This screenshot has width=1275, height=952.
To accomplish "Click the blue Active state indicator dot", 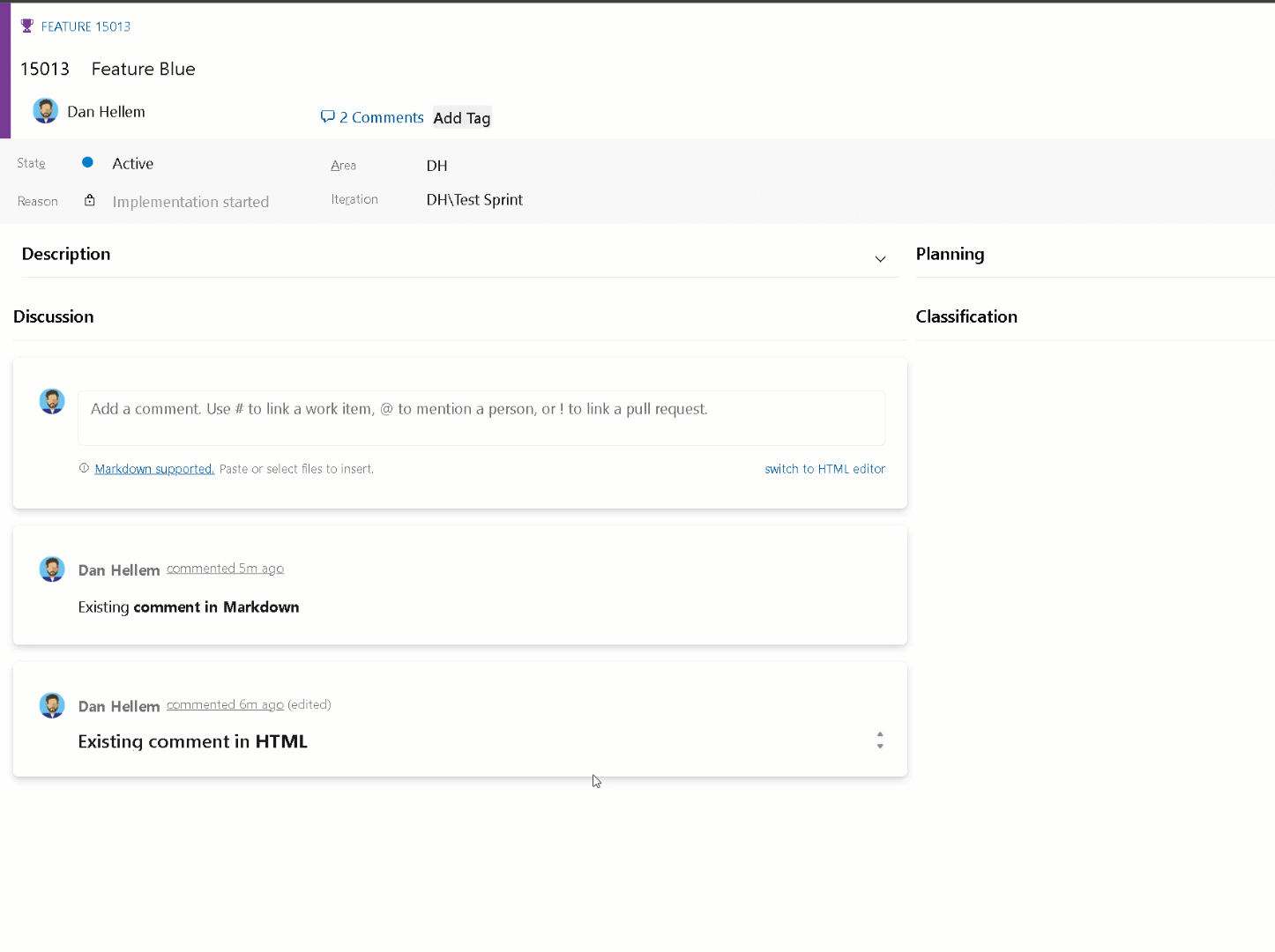I will tap(87, 162).
